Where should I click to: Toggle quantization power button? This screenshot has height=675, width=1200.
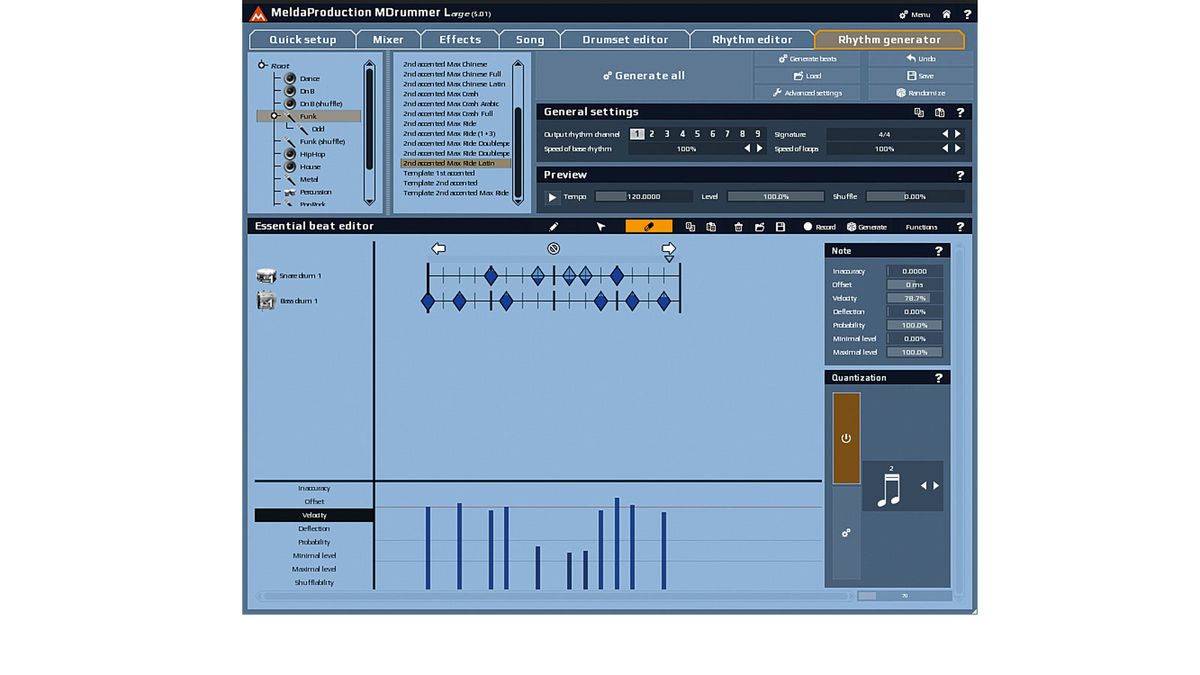pos(846,438)
